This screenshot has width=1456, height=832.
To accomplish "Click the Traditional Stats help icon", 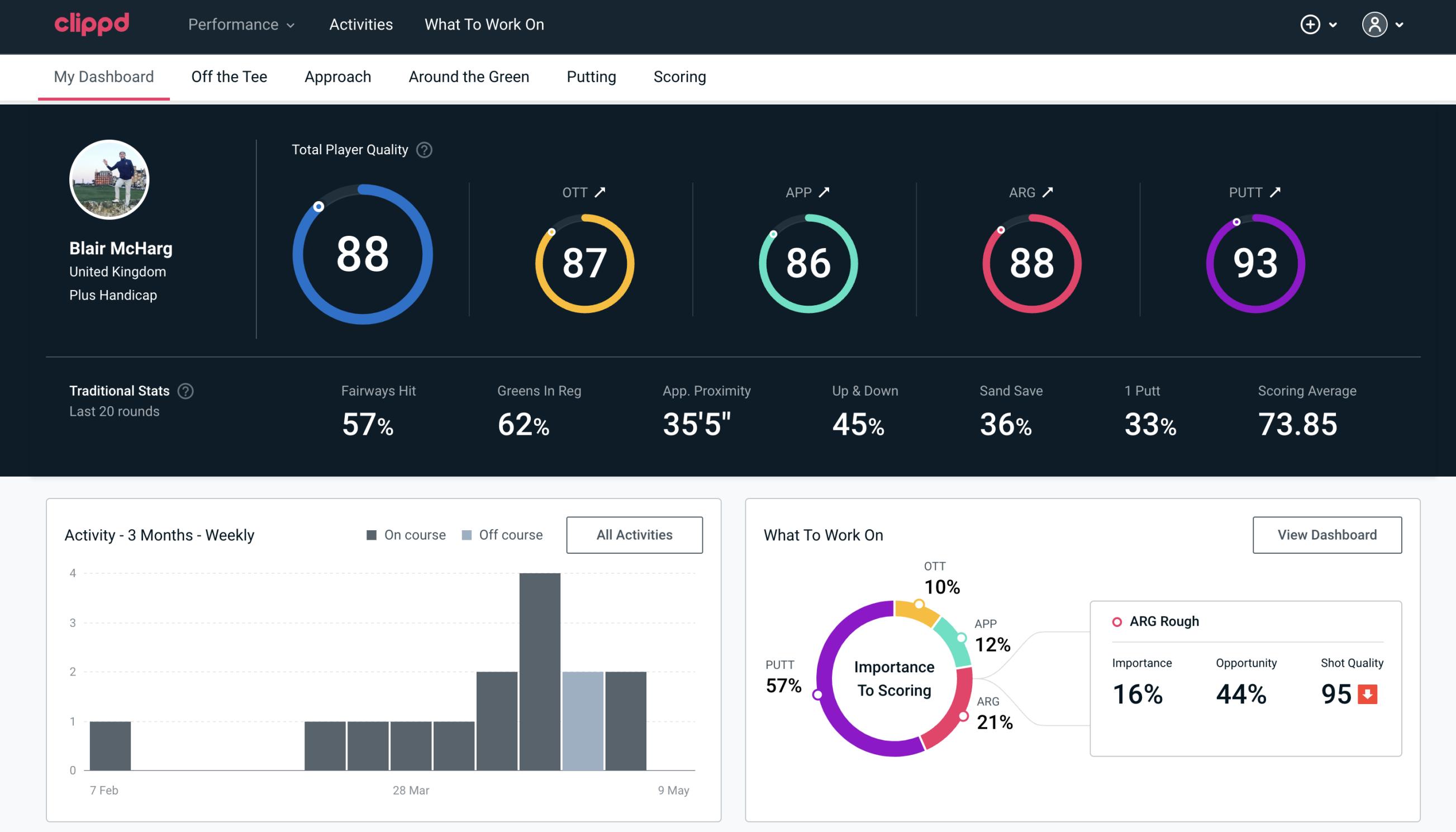I will click(x=186, y=390).
